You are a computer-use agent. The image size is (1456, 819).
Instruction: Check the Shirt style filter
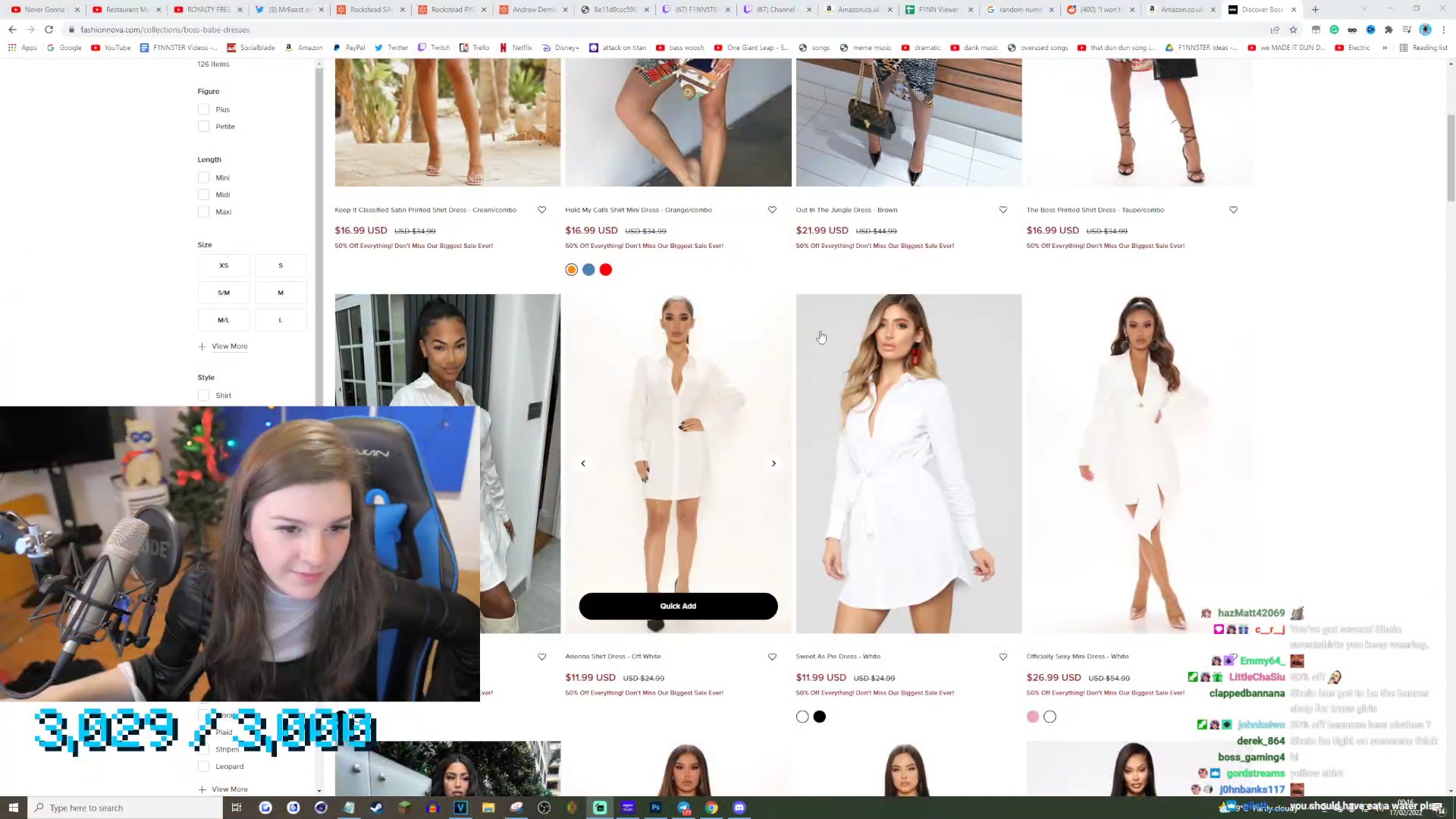203,395
